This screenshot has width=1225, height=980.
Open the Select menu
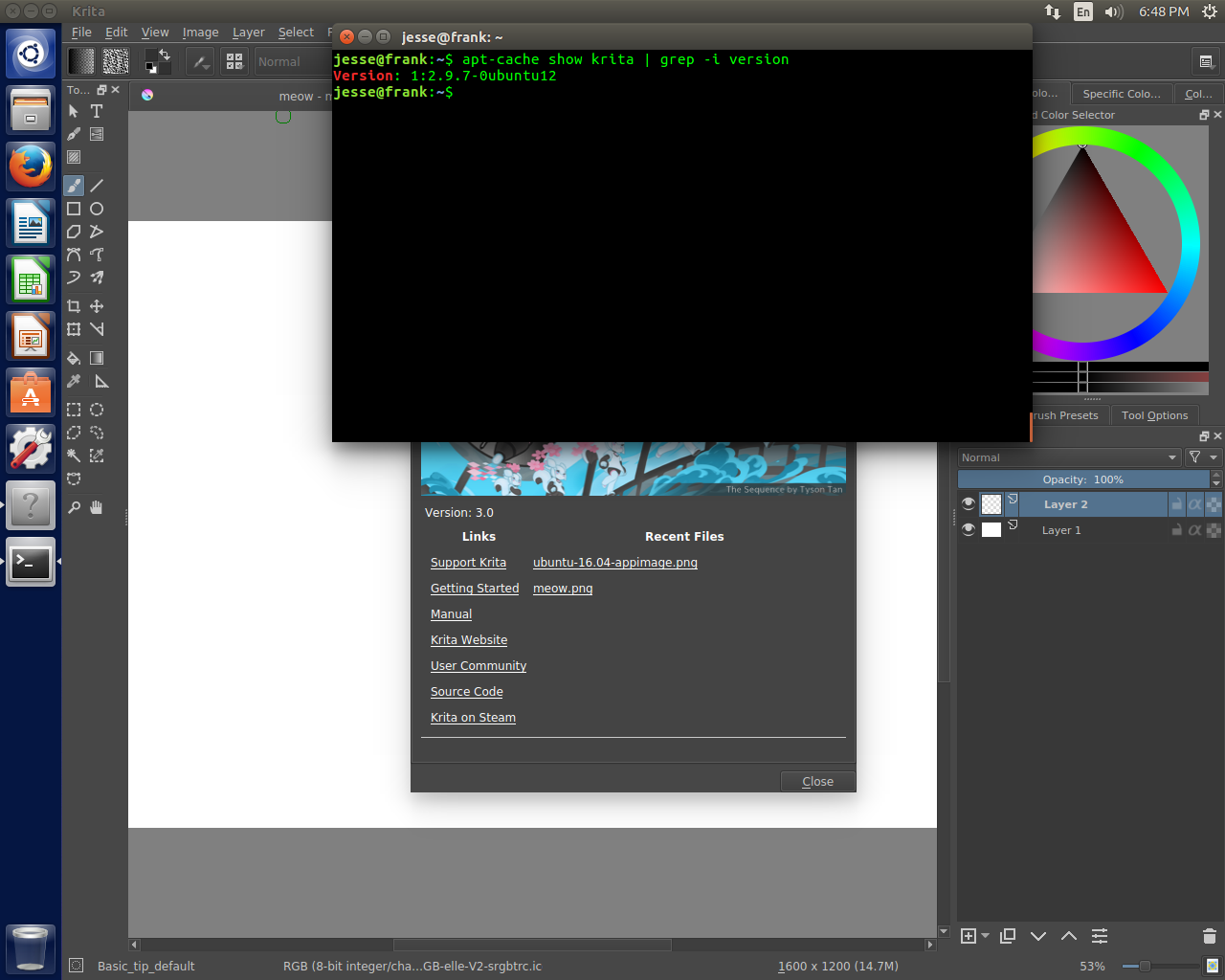tap(296, 33)
